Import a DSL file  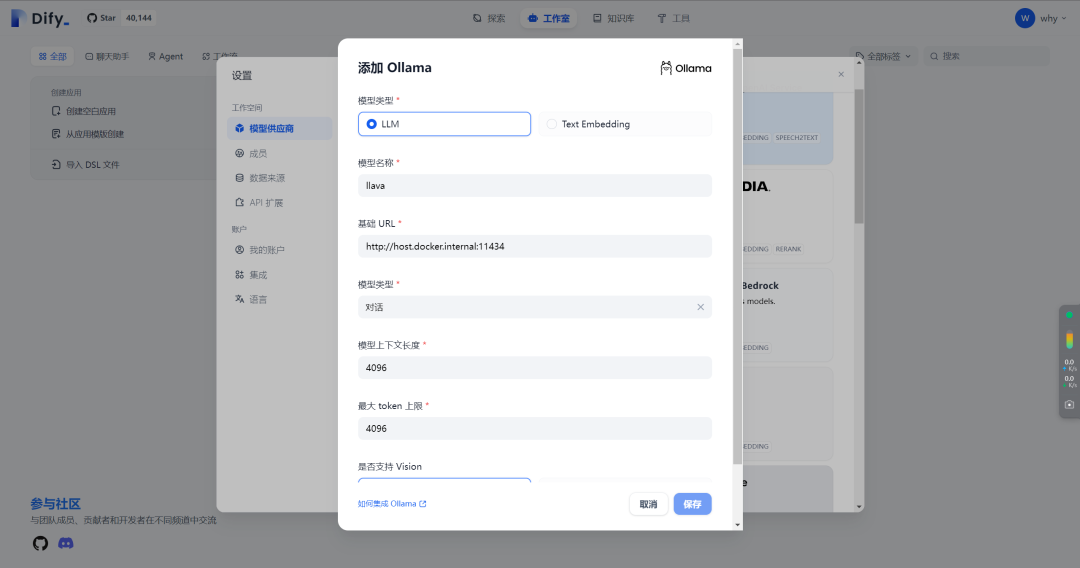tap(85, 165)
